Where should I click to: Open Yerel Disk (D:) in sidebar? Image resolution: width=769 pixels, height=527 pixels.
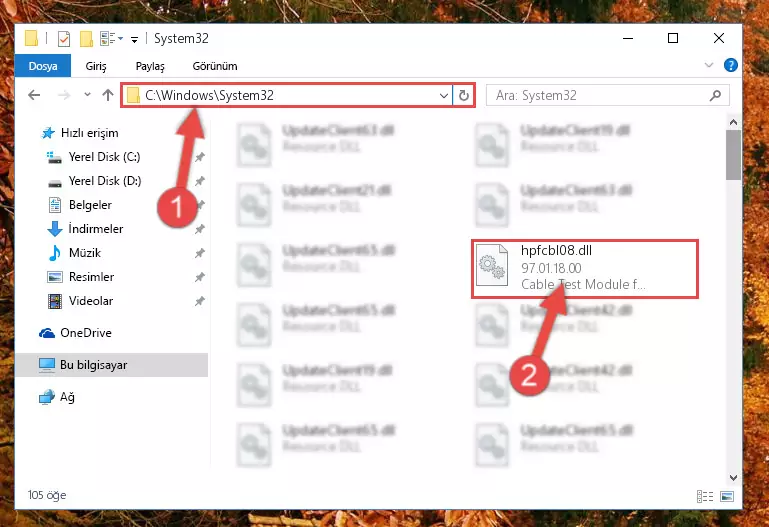click(105, 181)
